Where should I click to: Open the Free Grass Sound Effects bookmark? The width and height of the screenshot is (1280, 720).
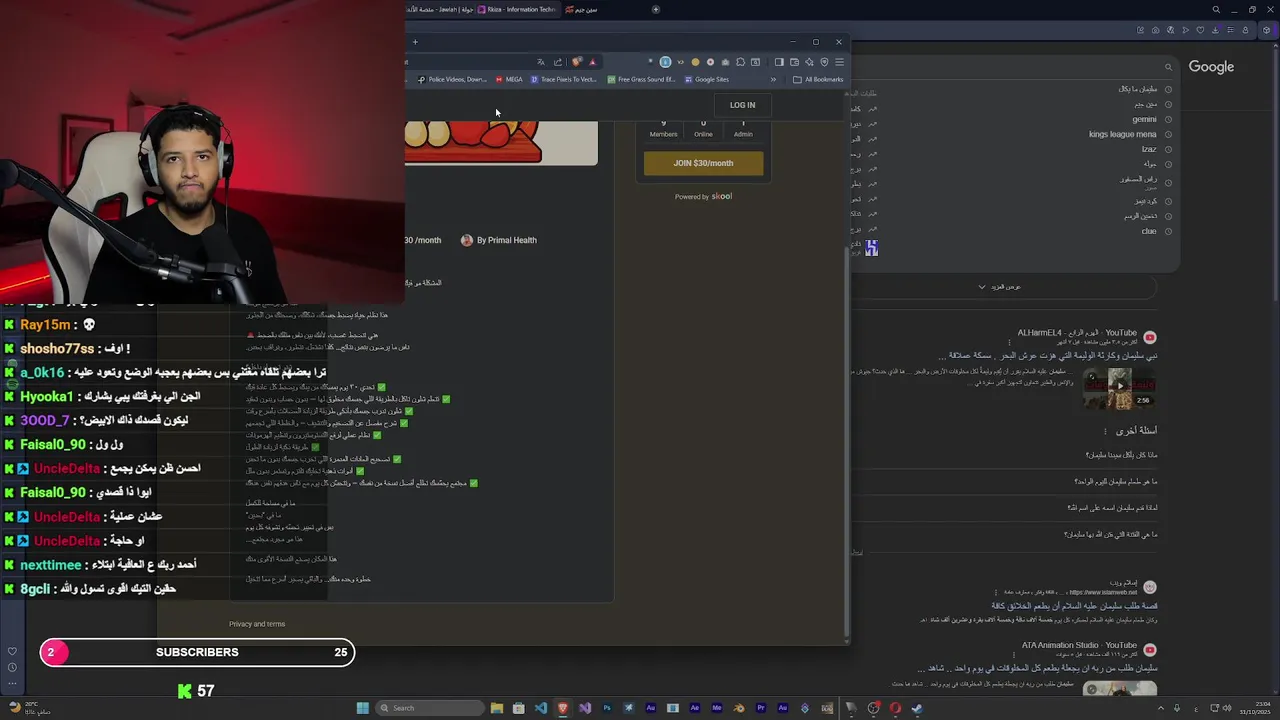pyautogui.click(x=641, y=79)
